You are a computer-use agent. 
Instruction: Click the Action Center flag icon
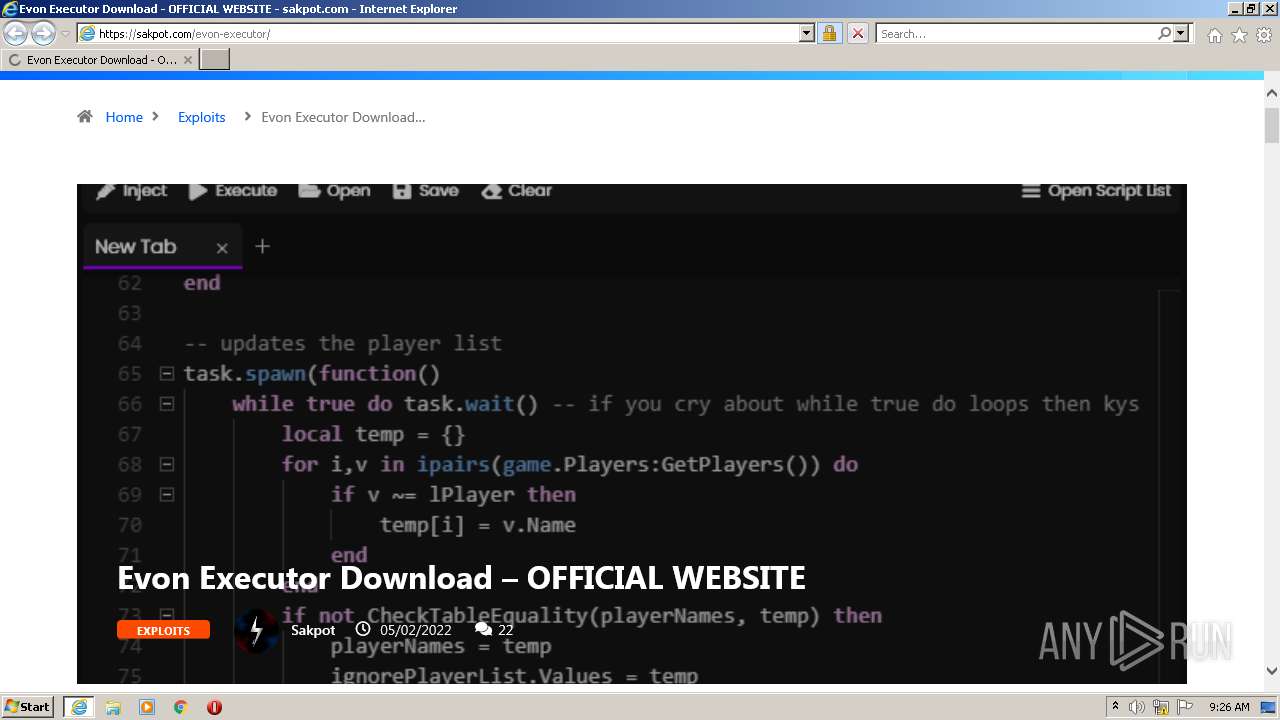tap(1185, 707)
